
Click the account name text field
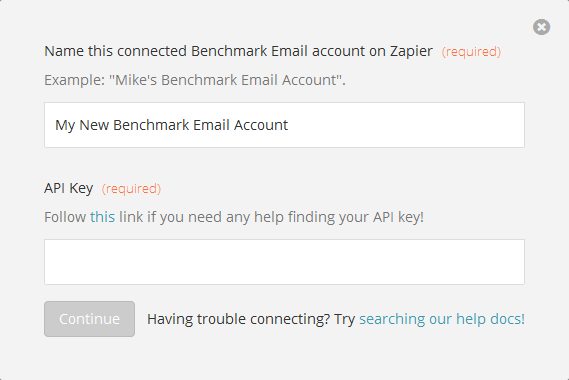point(284,125)
